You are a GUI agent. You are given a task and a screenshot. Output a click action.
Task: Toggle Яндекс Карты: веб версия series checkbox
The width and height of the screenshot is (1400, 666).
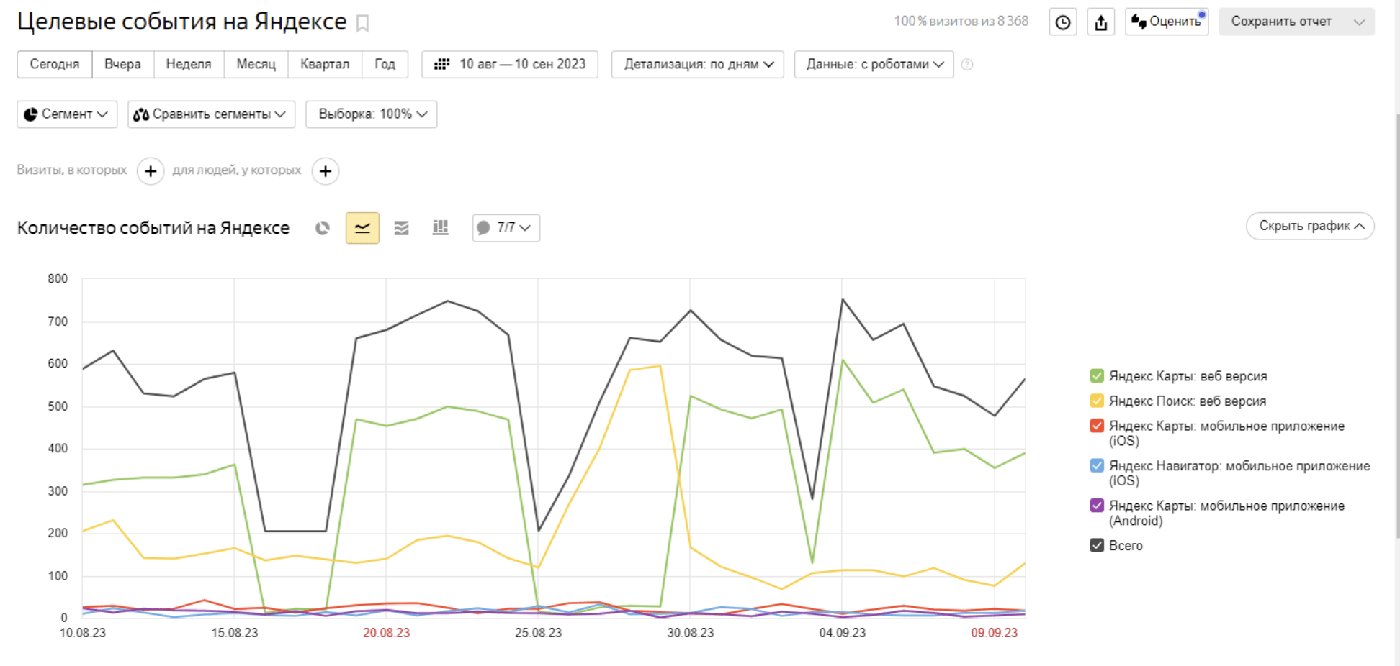(x=1097, y=376)
